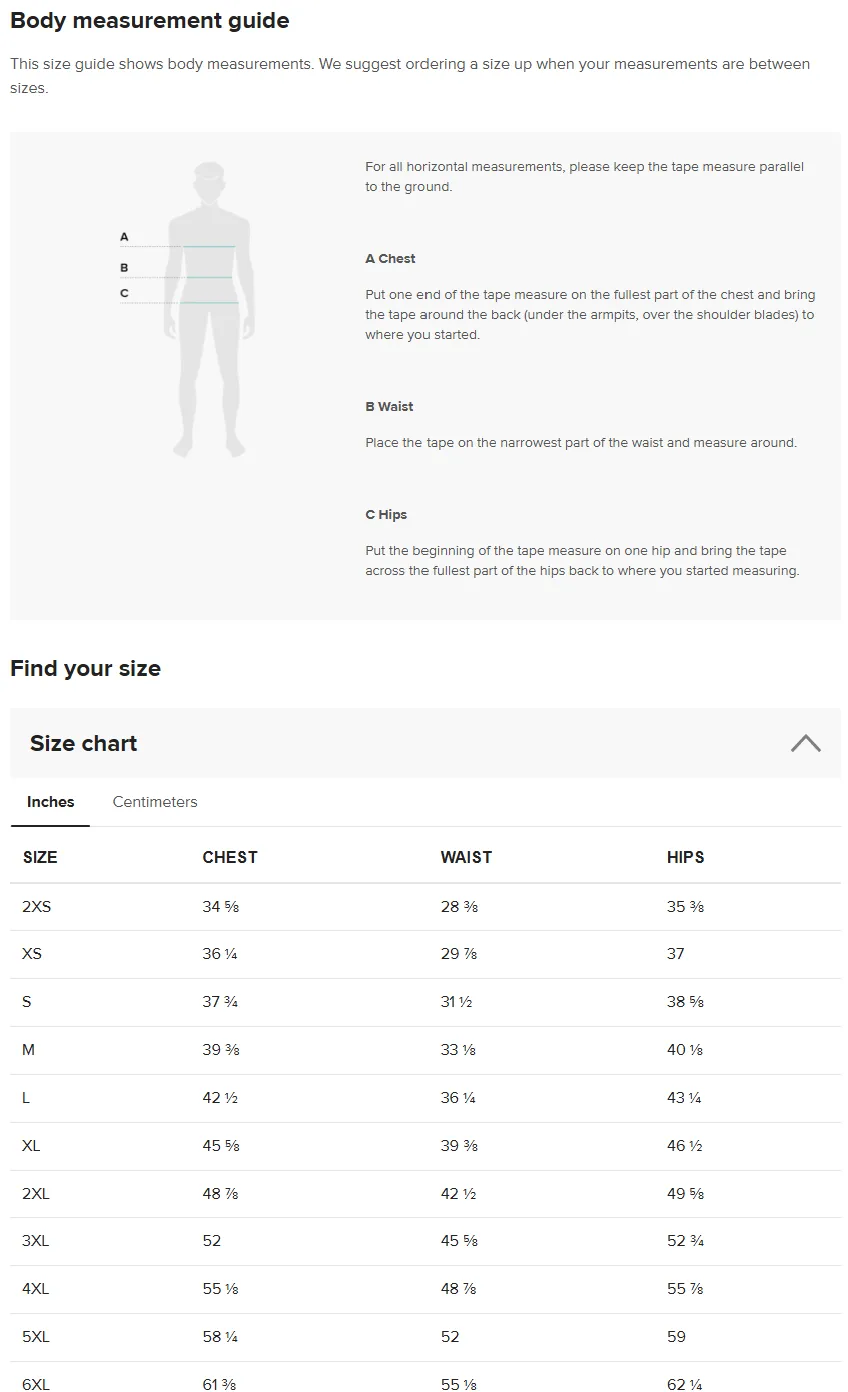Select the M size row label

[28, 1050]
